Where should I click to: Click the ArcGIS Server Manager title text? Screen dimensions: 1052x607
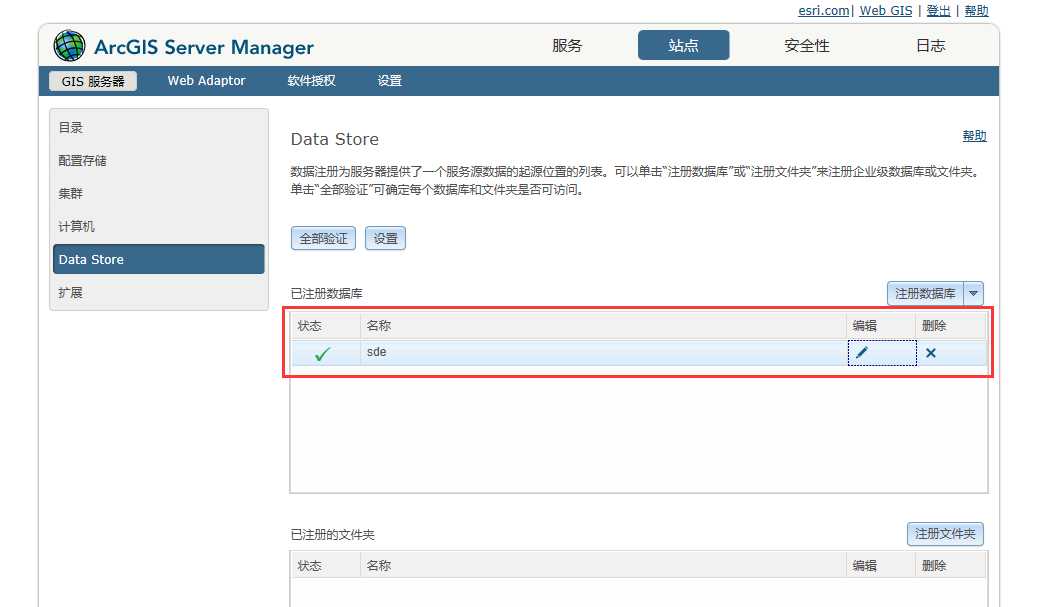204,47
